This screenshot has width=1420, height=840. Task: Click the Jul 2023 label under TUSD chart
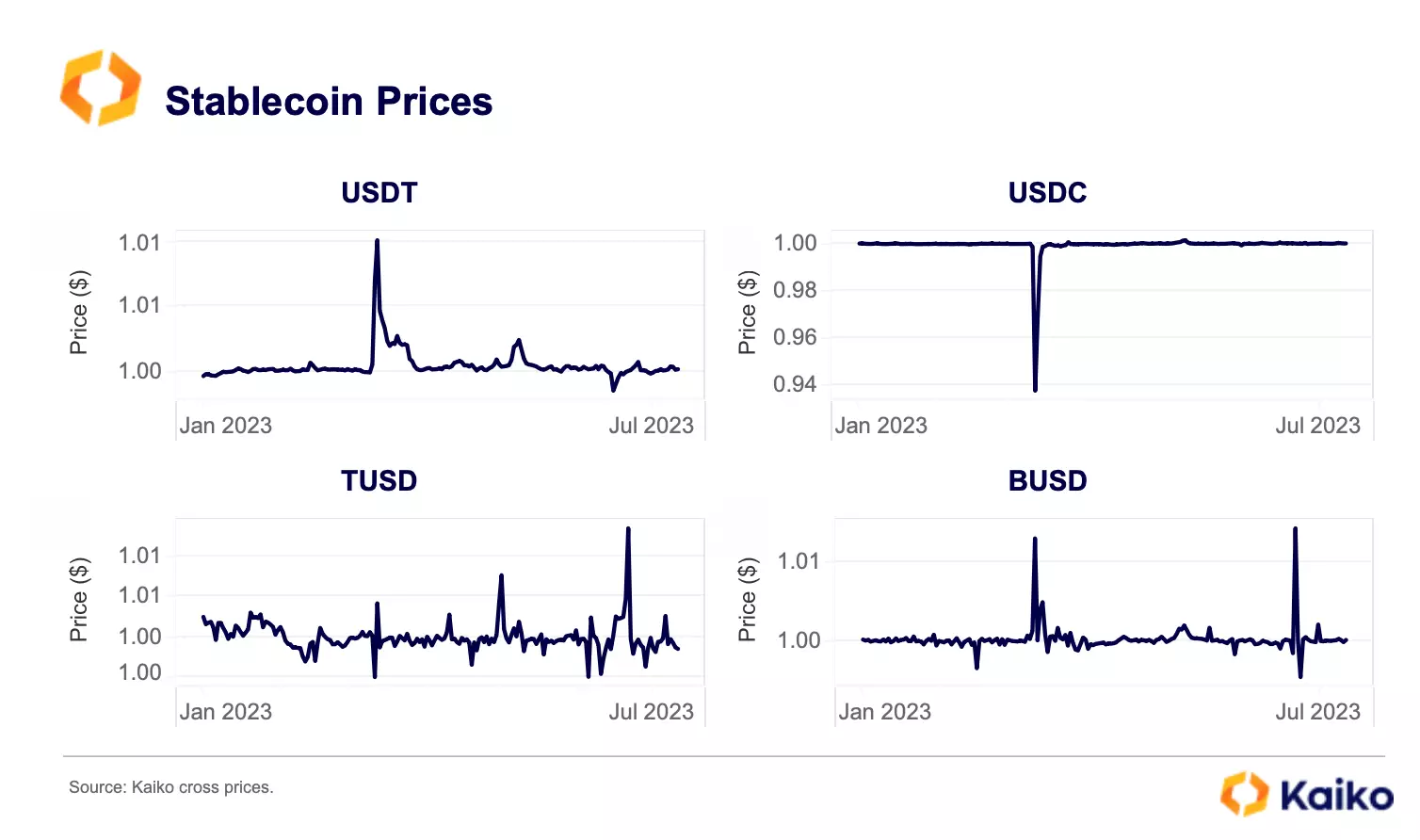651,712
